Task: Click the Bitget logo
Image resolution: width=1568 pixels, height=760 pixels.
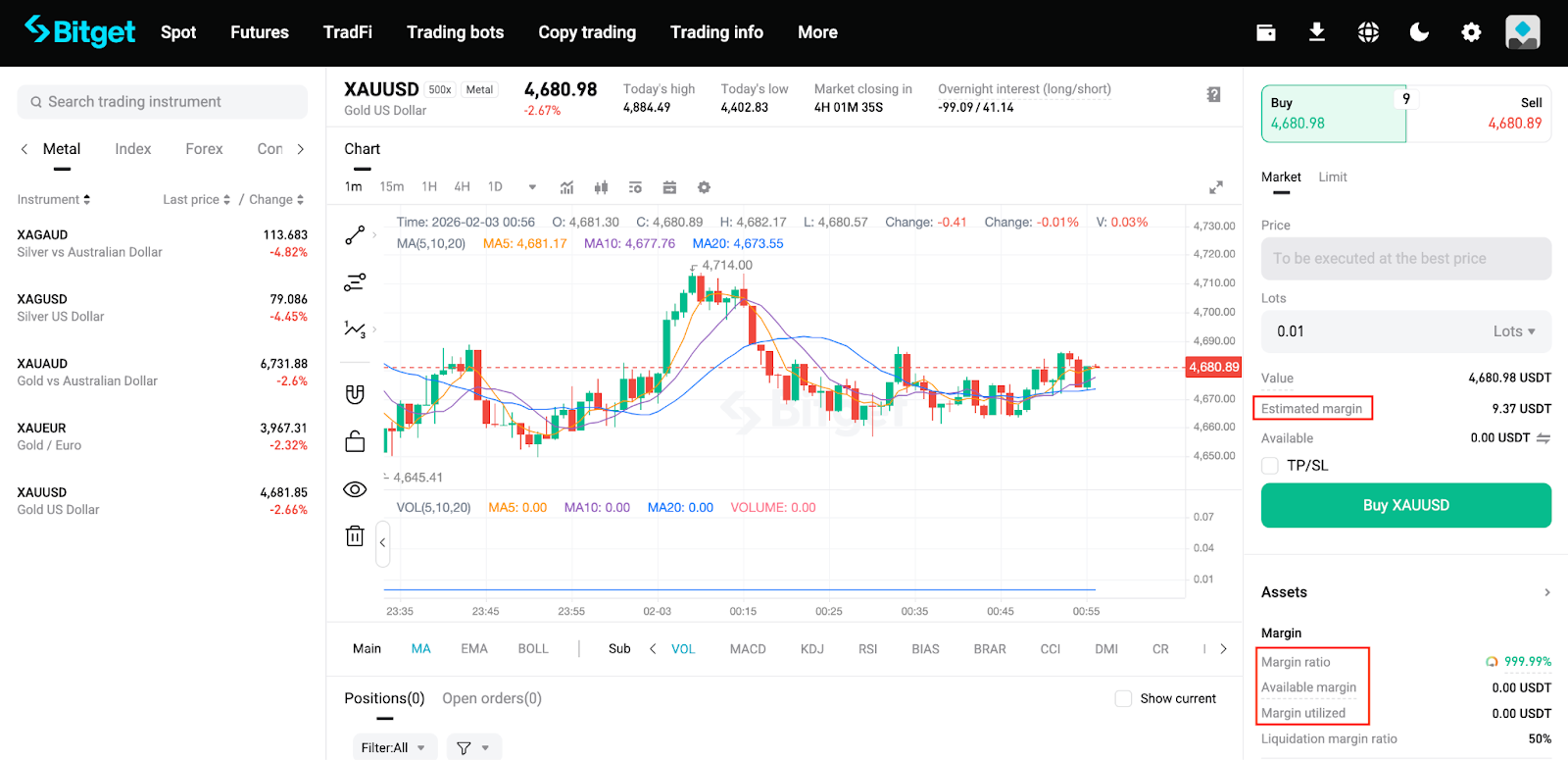Action: click(x=80, y=31)
